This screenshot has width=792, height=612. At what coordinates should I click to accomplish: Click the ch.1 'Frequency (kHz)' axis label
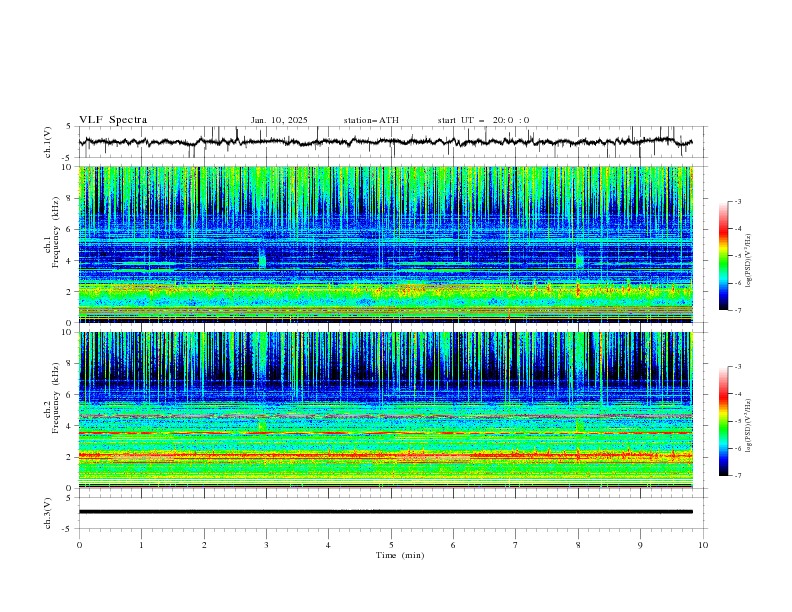[56, 233]
